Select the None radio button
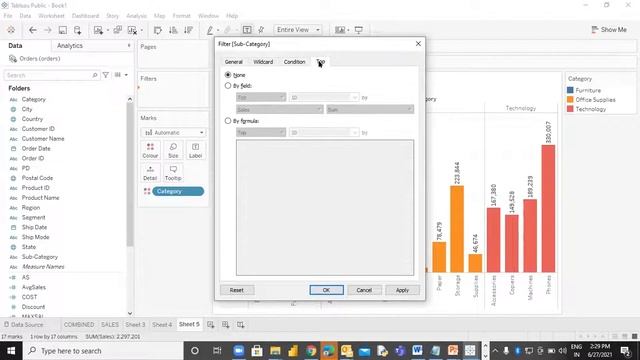The width and height of the screenshot is (640, 360). click(x=228, y=75)
